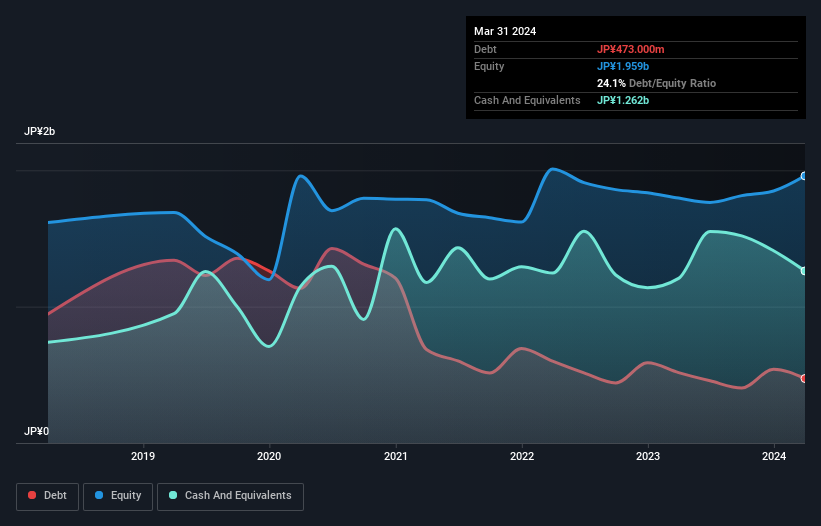The width and height of the screenshot is (821, 526).
Task: Toggle the Equity legend button
Action: coord(118,496)
